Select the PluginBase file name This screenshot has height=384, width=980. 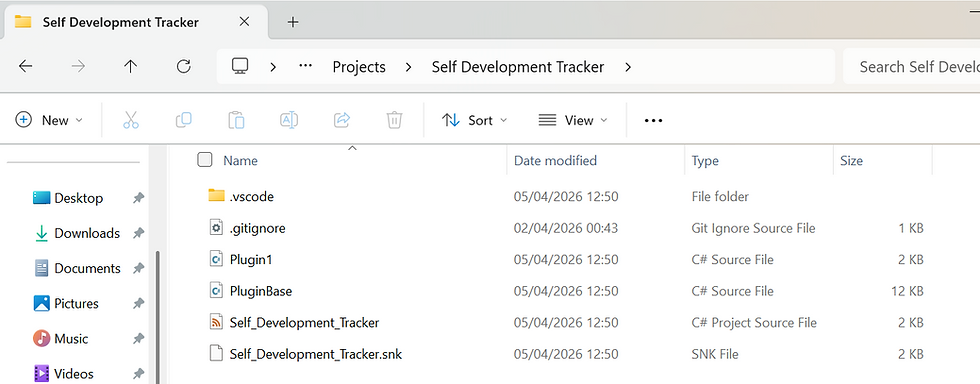[261, 291]
